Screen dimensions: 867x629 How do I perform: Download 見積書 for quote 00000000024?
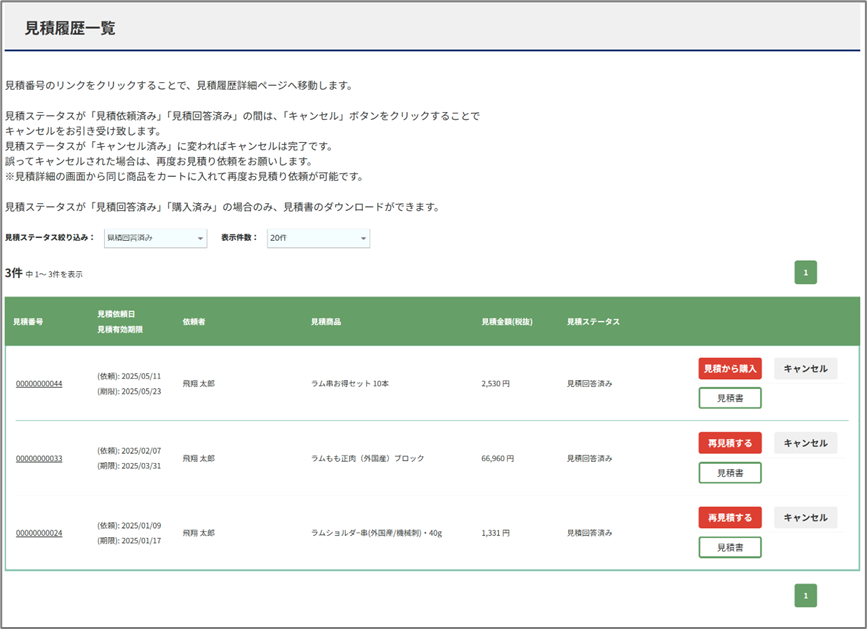(x=730, y=547)
